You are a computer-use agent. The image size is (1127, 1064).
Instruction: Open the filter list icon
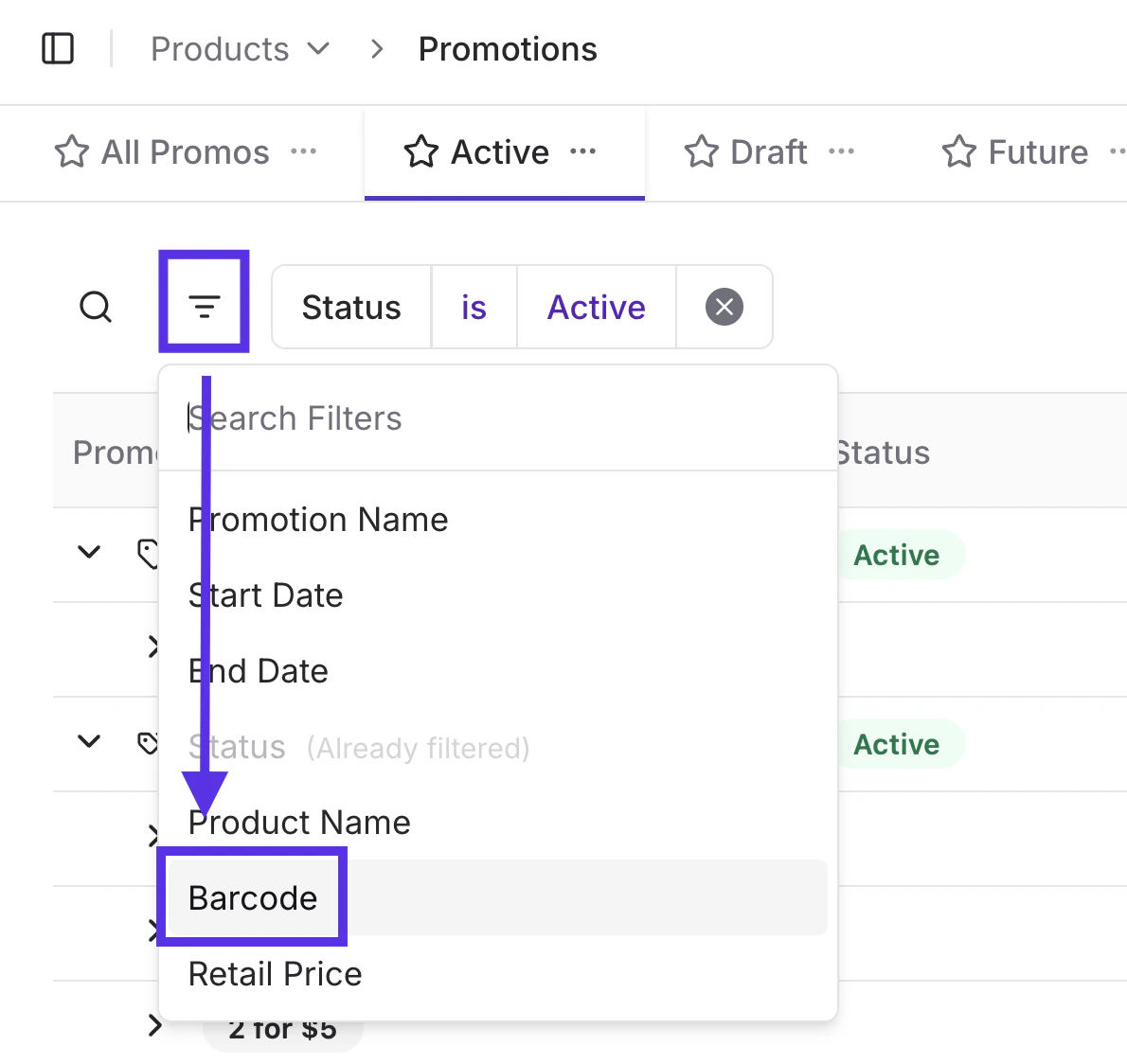coord(204,304)
